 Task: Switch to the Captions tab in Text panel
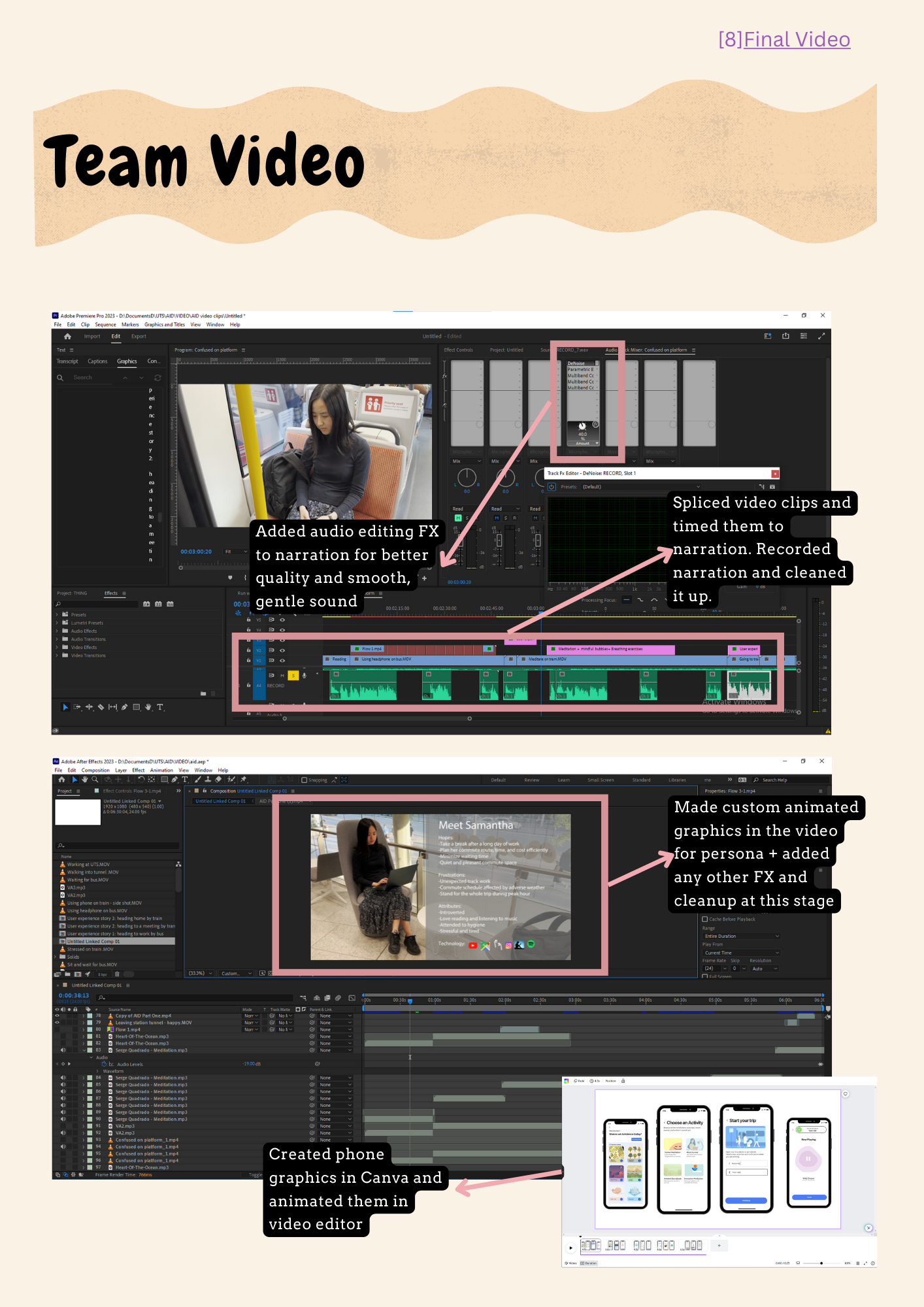(97, 361)
